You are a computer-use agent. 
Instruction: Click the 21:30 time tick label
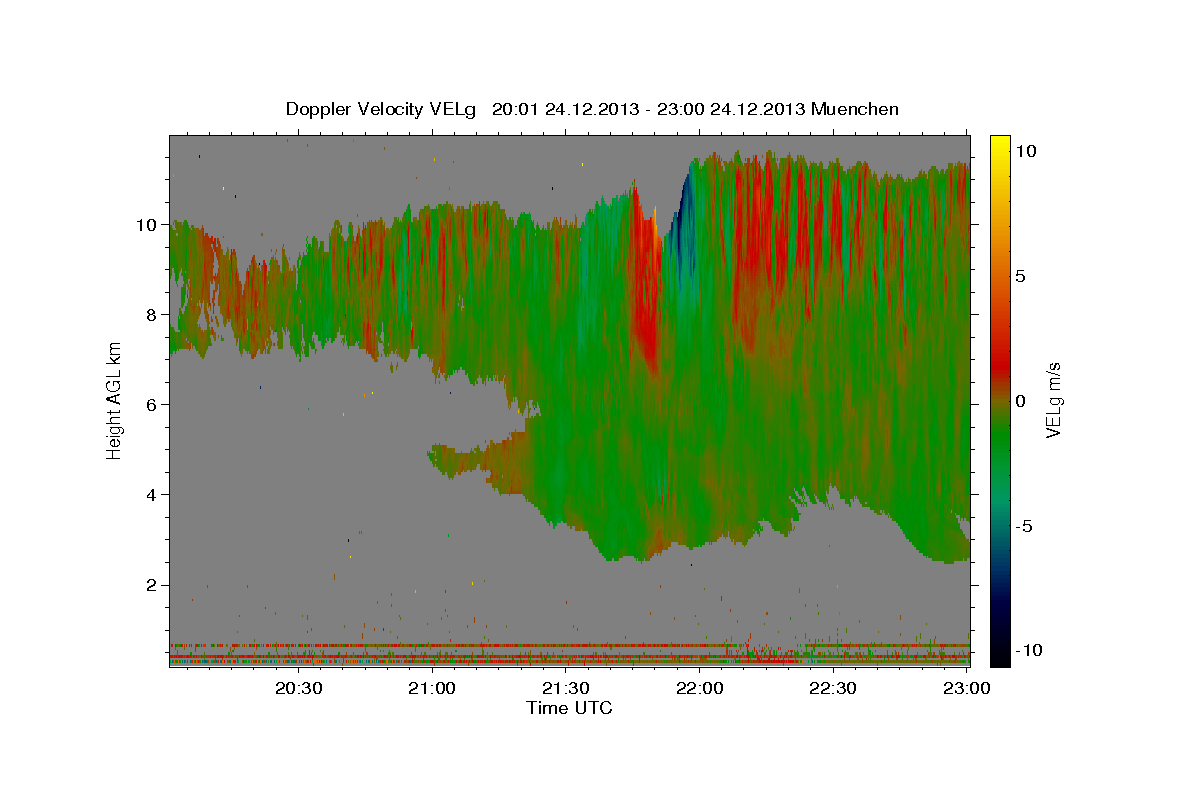tap(565, 688)
